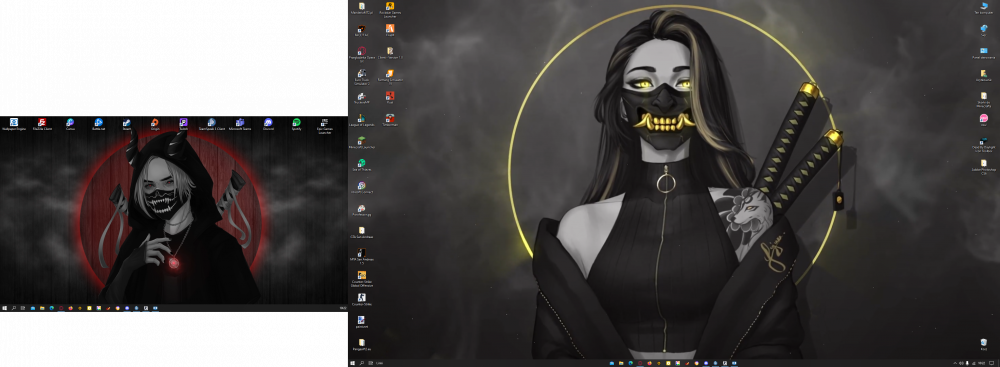Open the Minecraft Launcher shortcut
1000x367 pixels.
(x=362, y=142)
